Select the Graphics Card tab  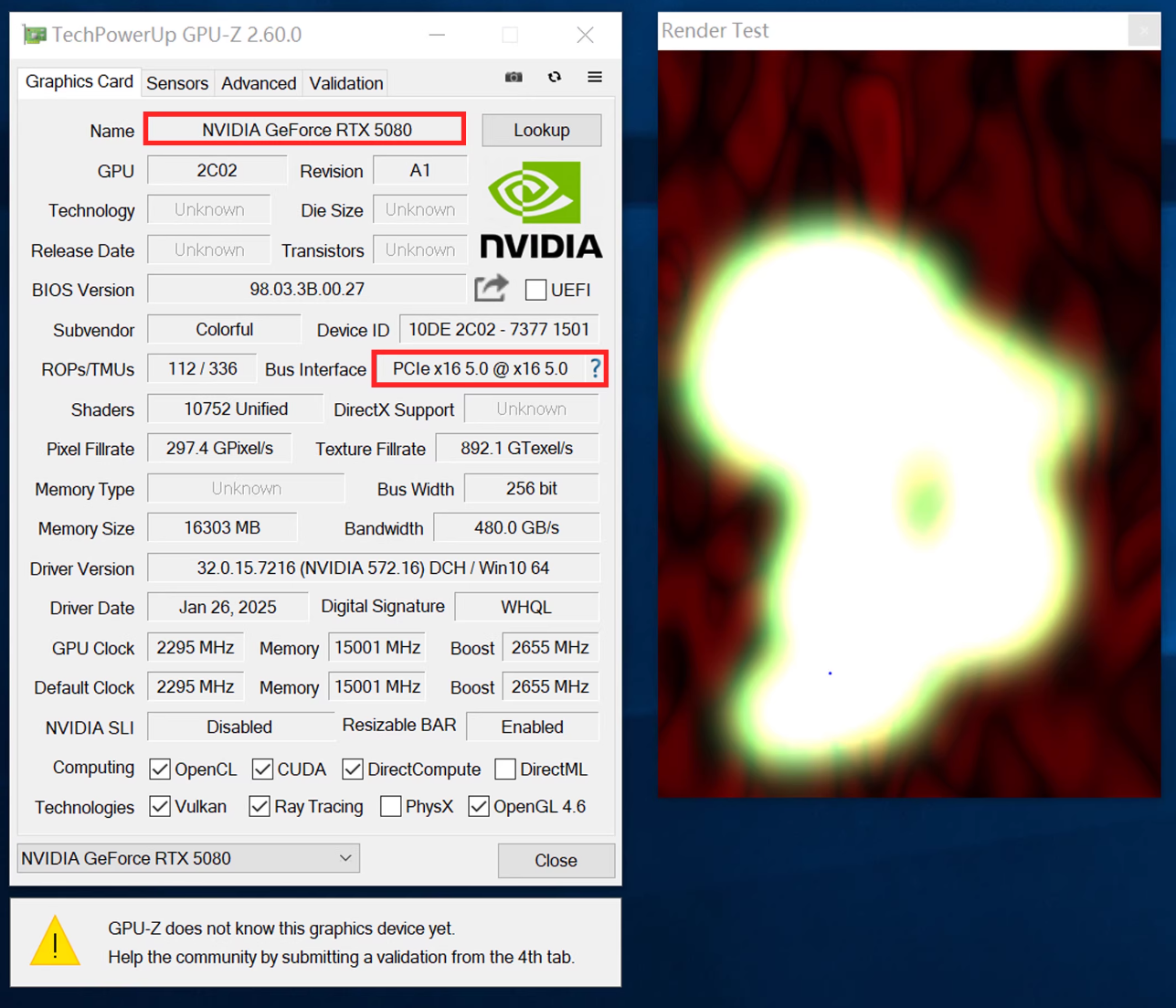(x=79, y=81)
